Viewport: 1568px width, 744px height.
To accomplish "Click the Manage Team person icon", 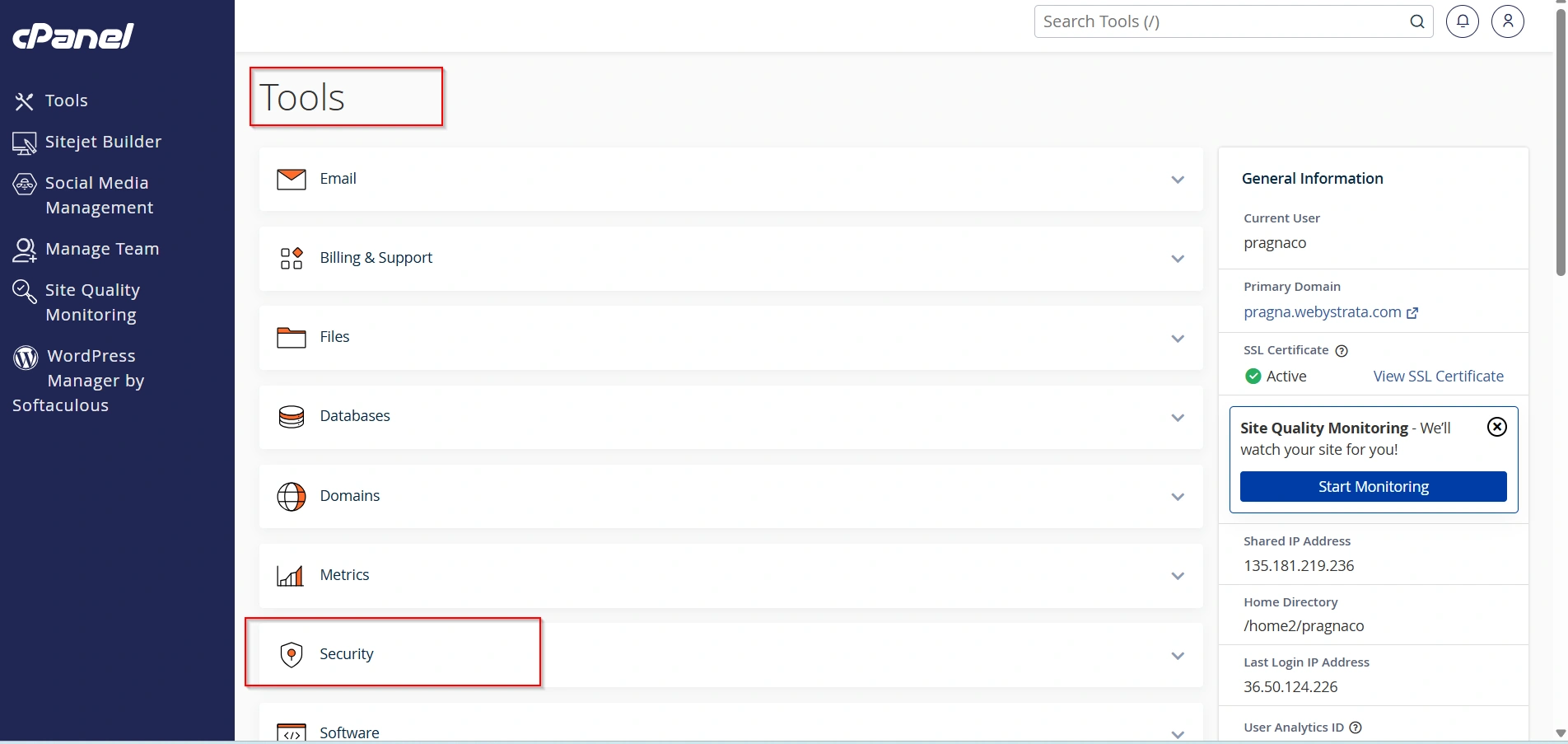I will click(25, 250).
